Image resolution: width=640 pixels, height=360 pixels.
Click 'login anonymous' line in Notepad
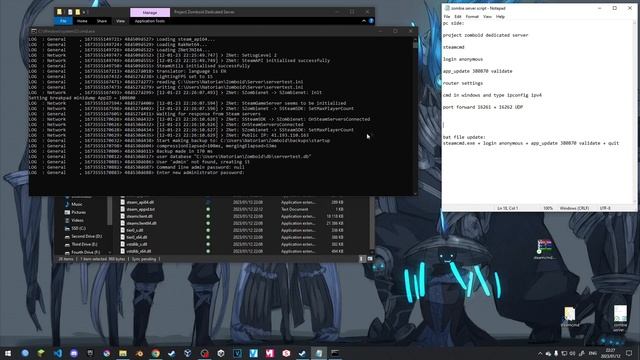coord(463,59)
